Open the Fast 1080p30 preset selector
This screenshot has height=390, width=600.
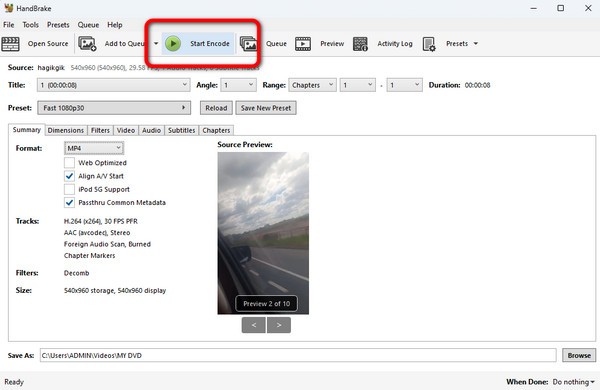pos(114,108)
